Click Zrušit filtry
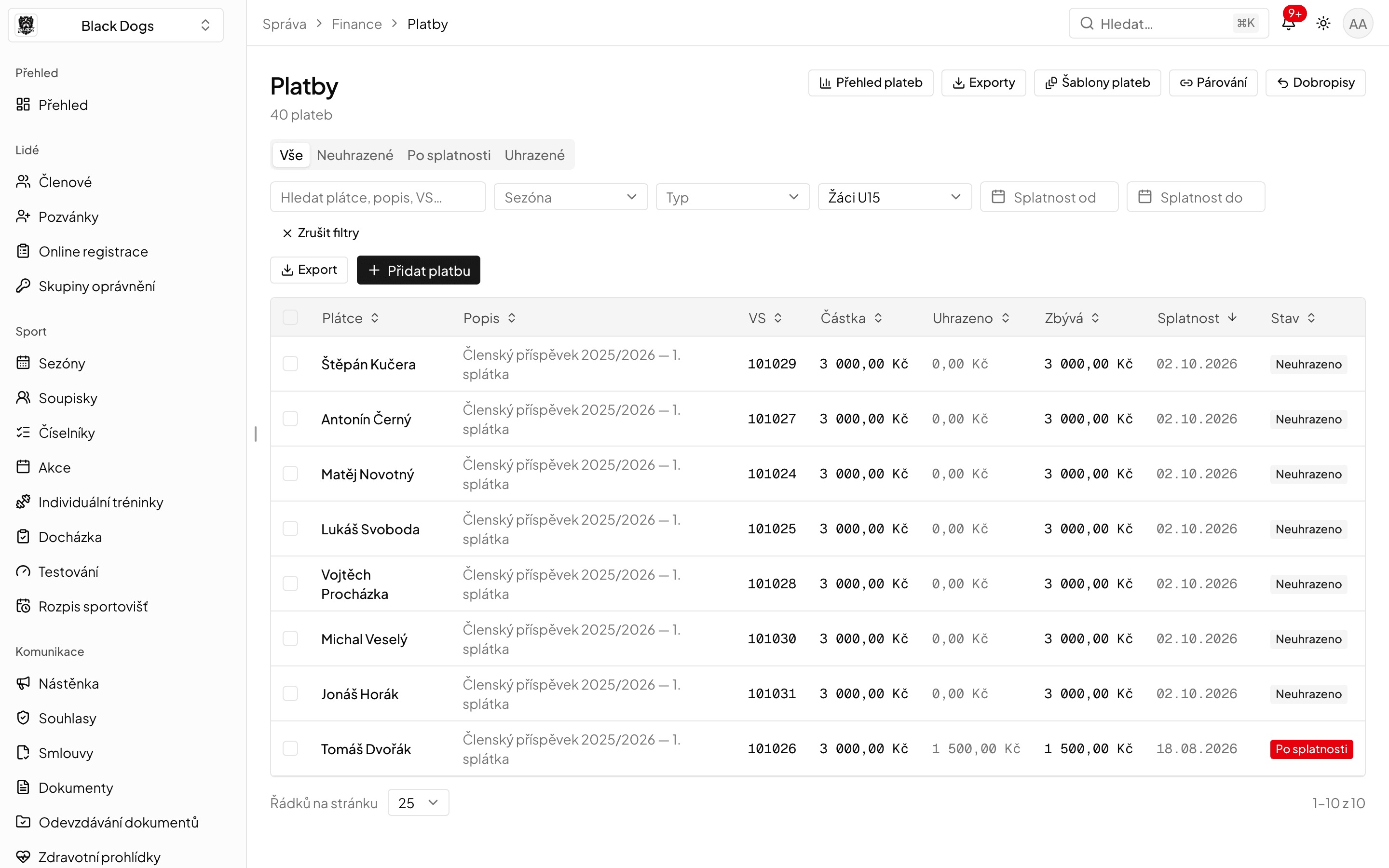This screenshot has height=868, width=1389. click(320, 233)
